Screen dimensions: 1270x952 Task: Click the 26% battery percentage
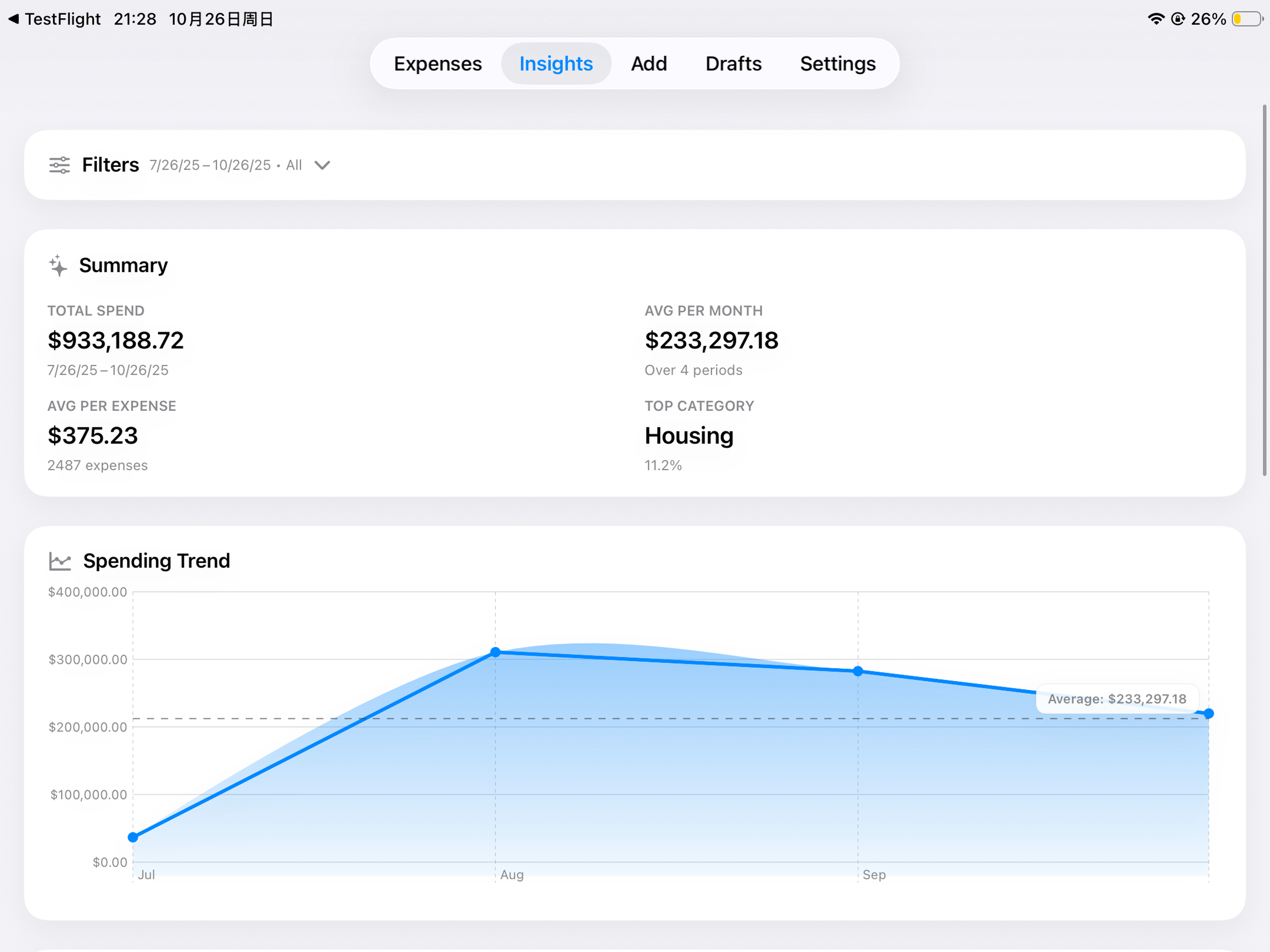1208,19
